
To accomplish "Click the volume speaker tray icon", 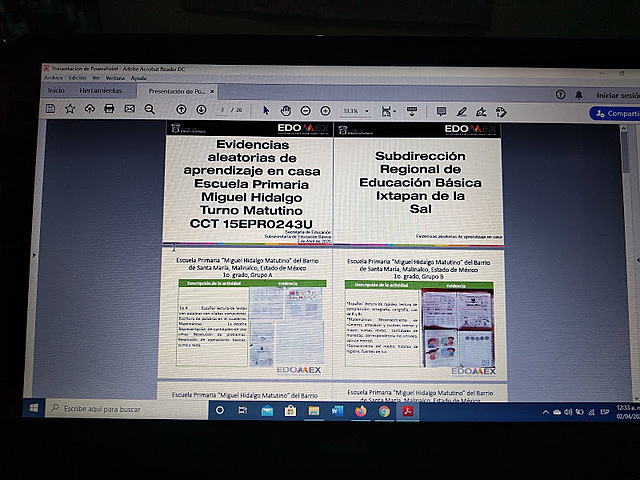I will (x=568, y=412).
